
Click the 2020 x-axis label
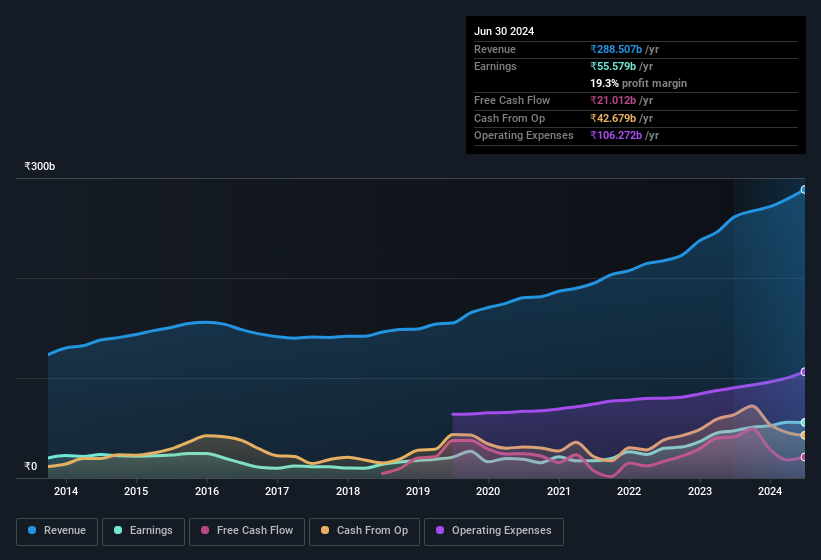point(488,491)
